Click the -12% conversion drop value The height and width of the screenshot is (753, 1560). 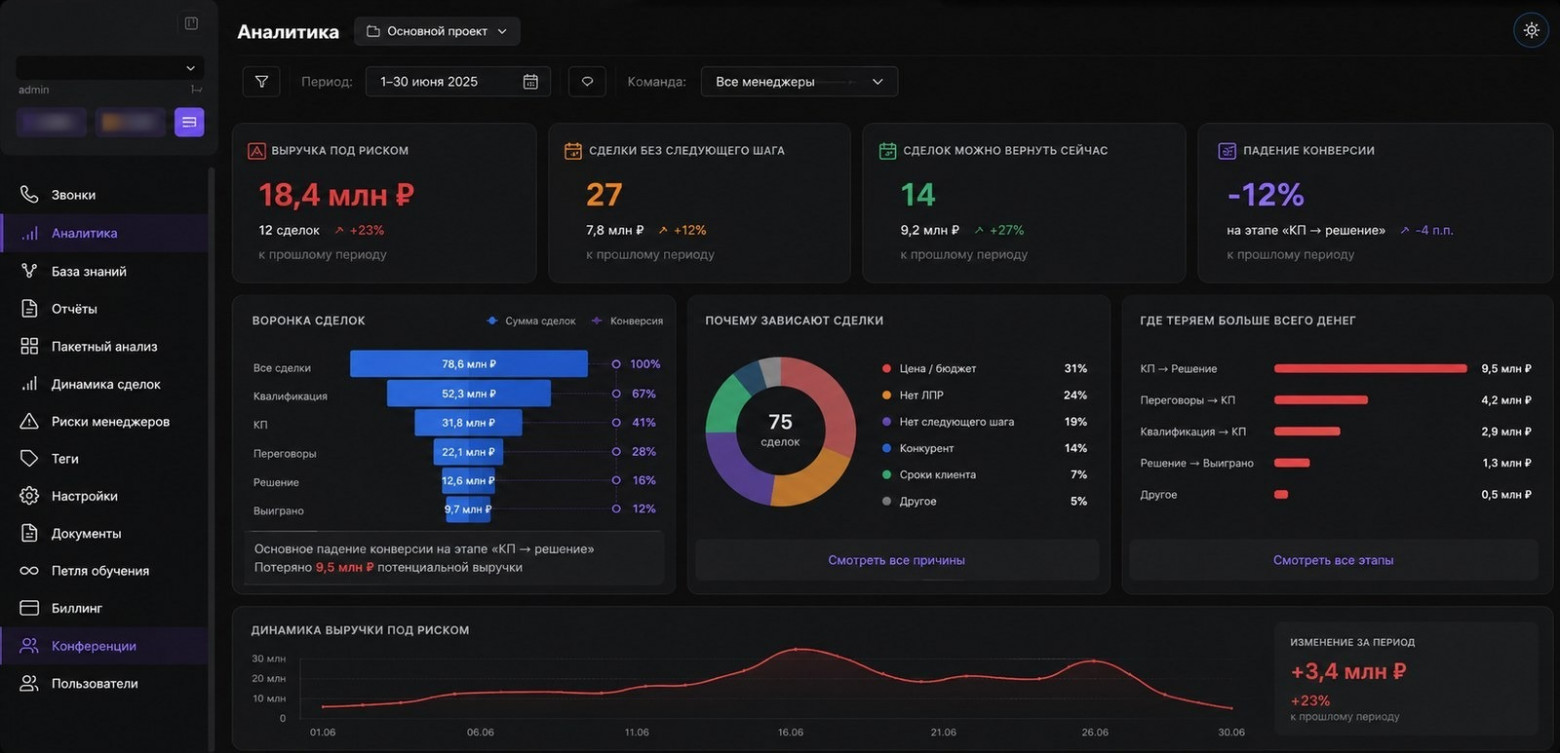pyautogui.click(x=1265, y=194)
